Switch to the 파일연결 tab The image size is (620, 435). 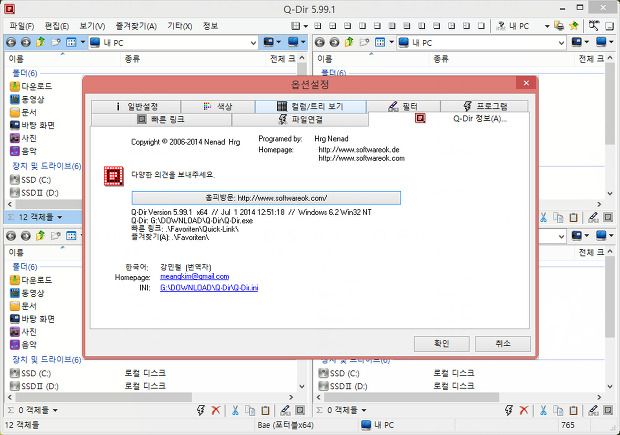pos(300,119)
